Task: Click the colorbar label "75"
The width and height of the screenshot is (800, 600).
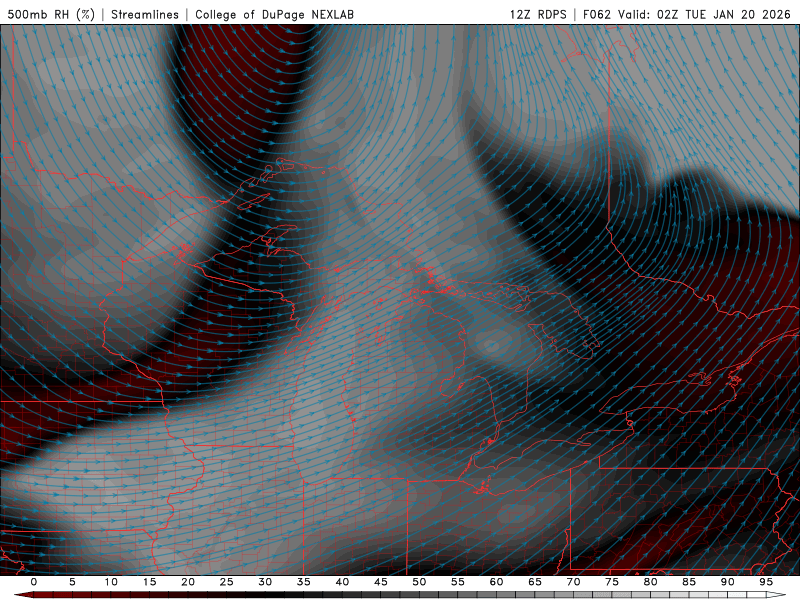Action: (612, 582)
